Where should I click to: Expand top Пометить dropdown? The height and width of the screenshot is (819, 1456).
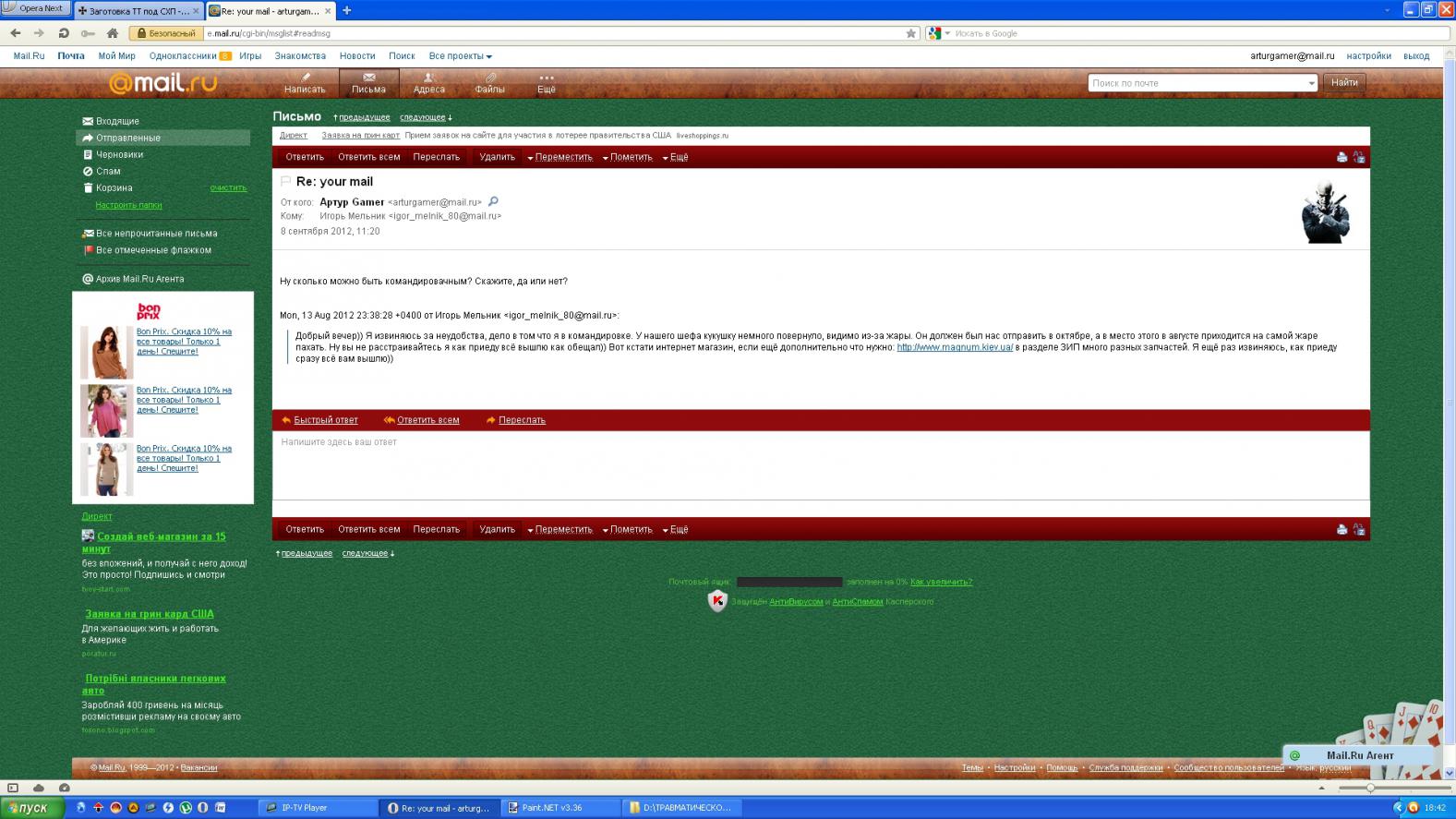pyautogui.click(x=627, y=157)
